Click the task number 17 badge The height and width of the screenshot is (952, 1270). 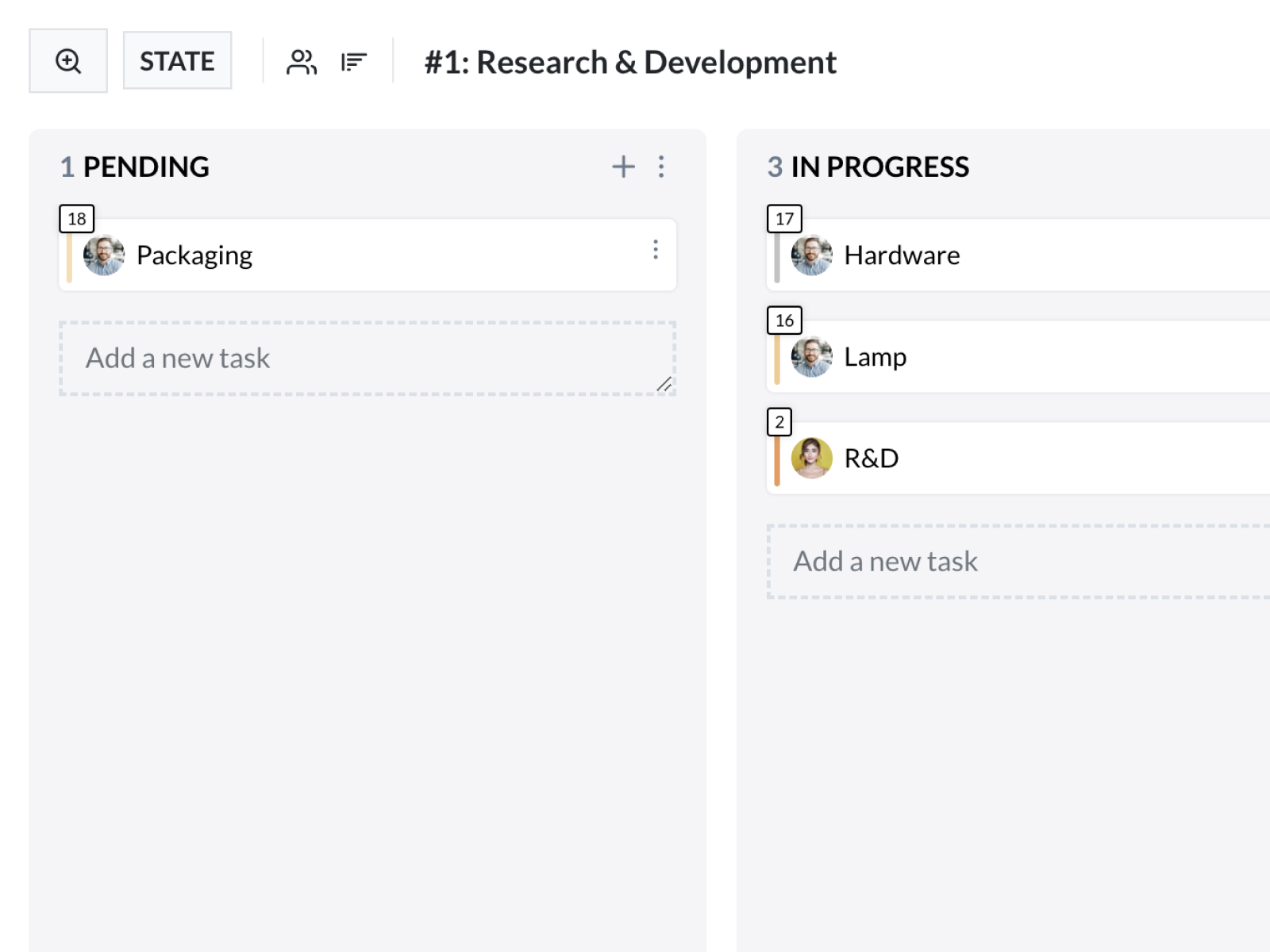(784, 219)
